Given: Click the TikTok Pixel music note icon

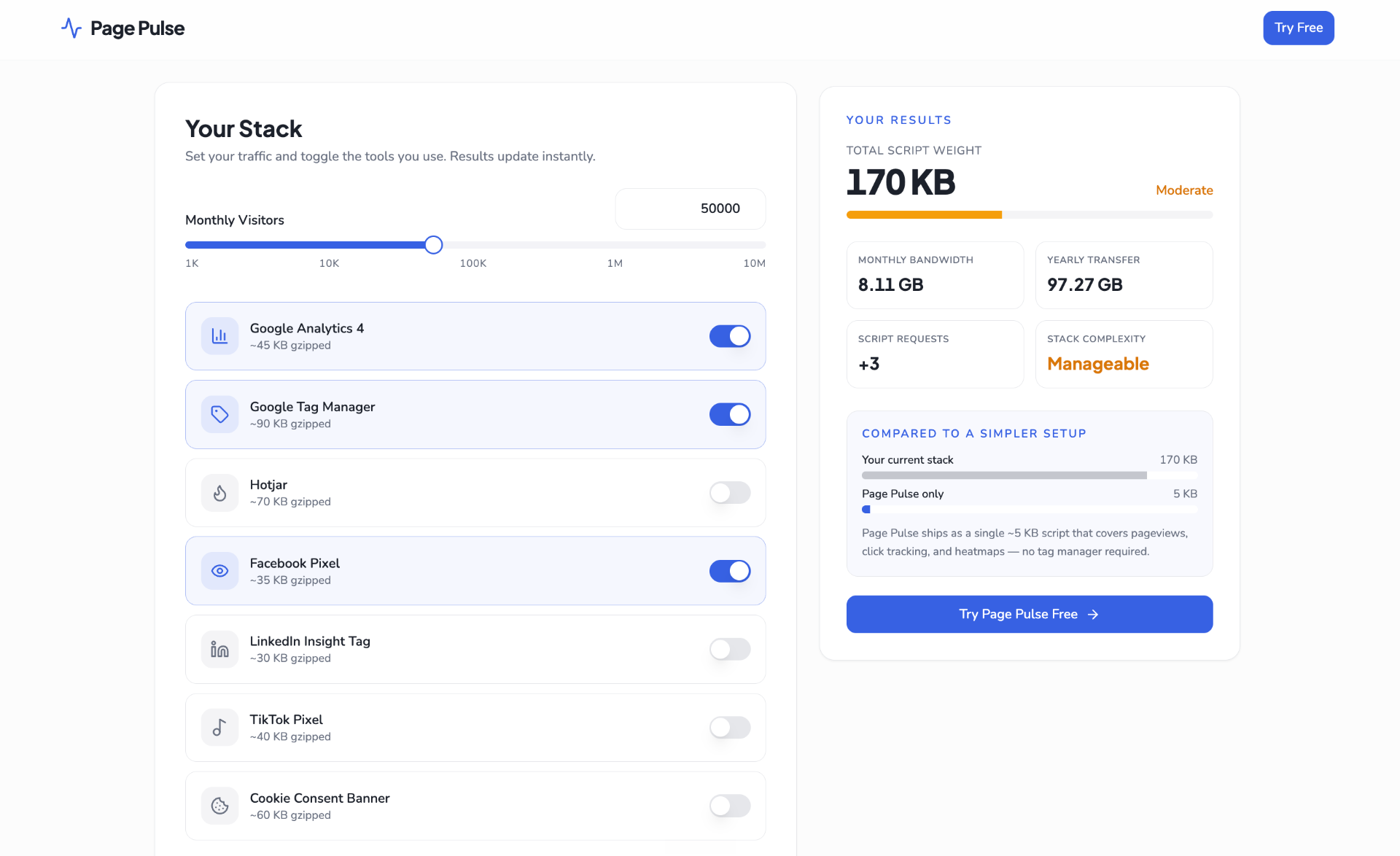Looking at the screenshot, I should (x=219, y=728).
